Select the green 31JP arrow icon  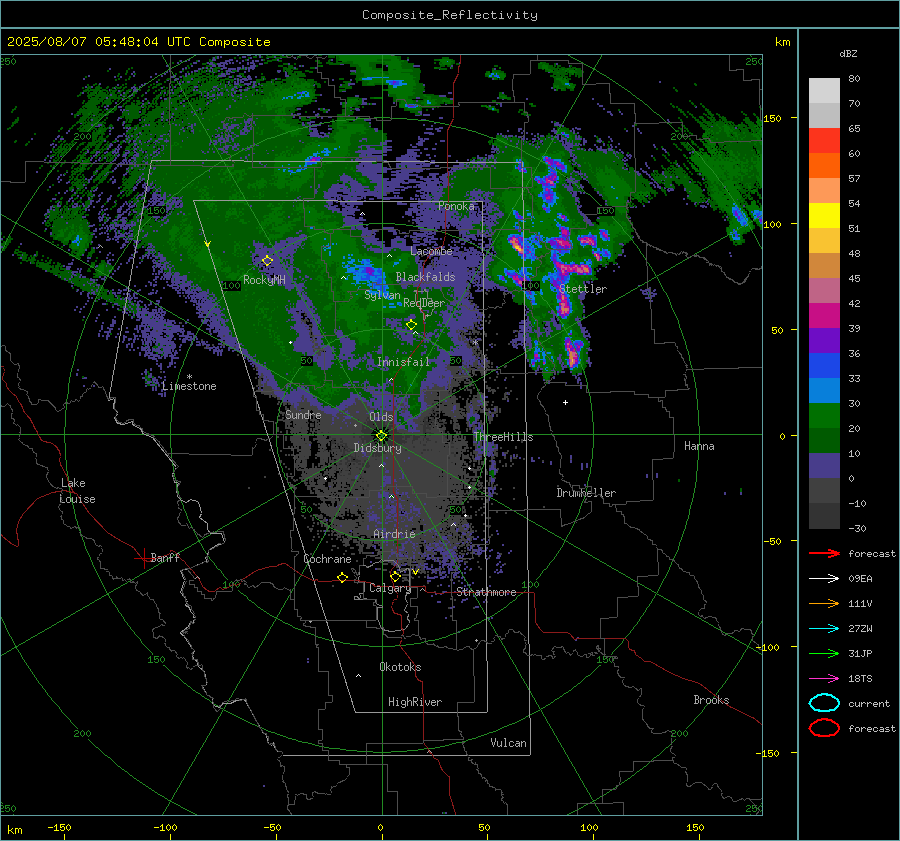[x=824, y=653]
